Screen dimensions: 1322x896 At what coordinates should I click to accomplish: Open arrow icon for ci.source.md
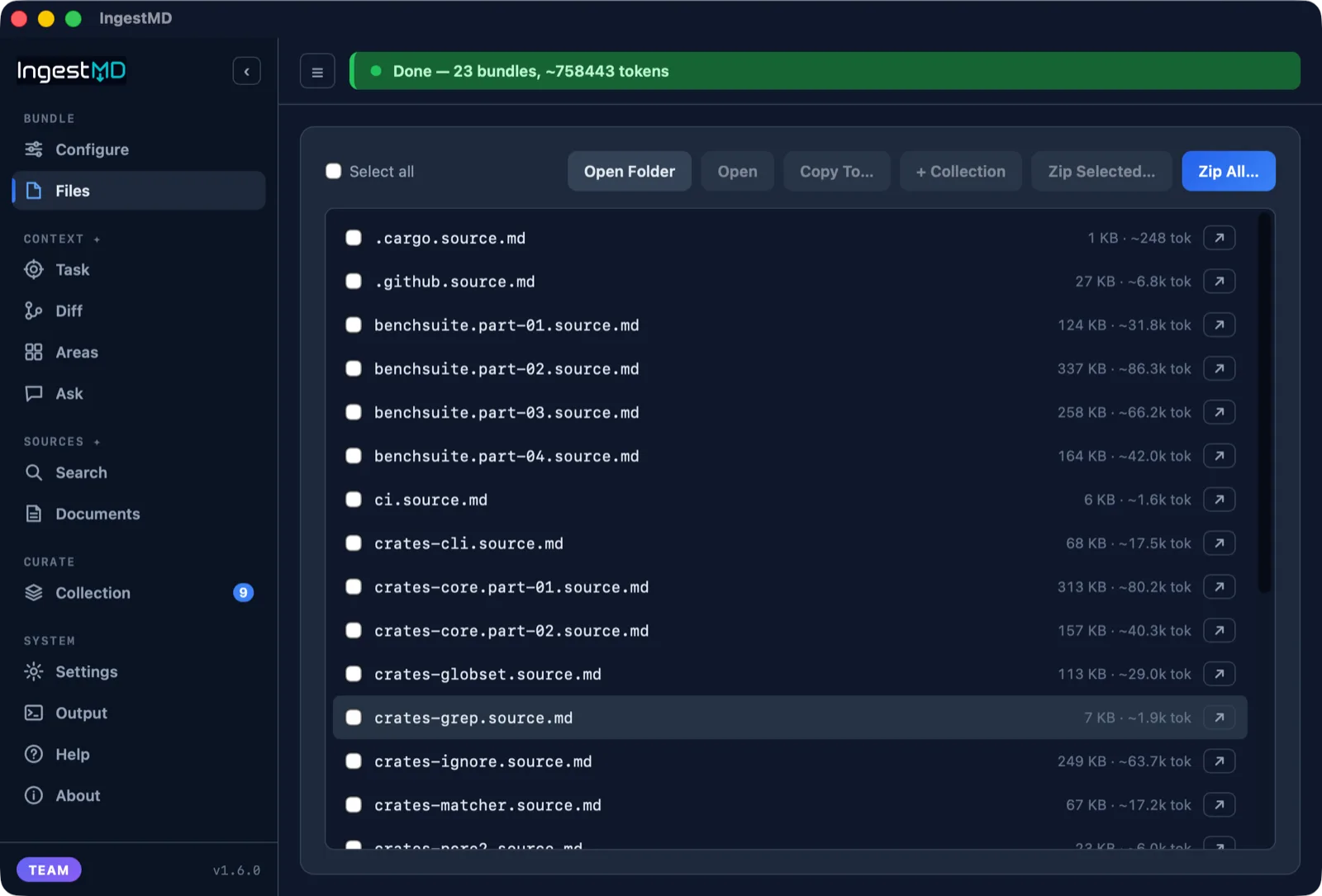(x=1219, y=500)
